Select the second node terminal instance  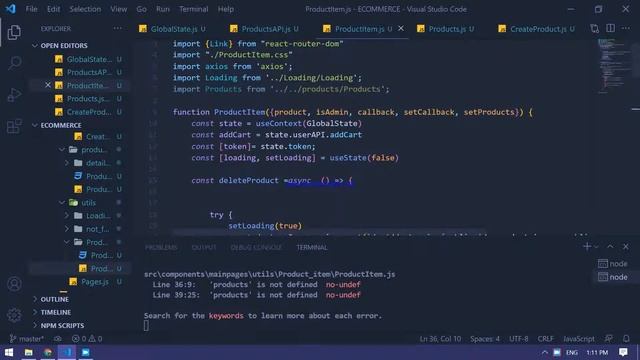[613, 277]
